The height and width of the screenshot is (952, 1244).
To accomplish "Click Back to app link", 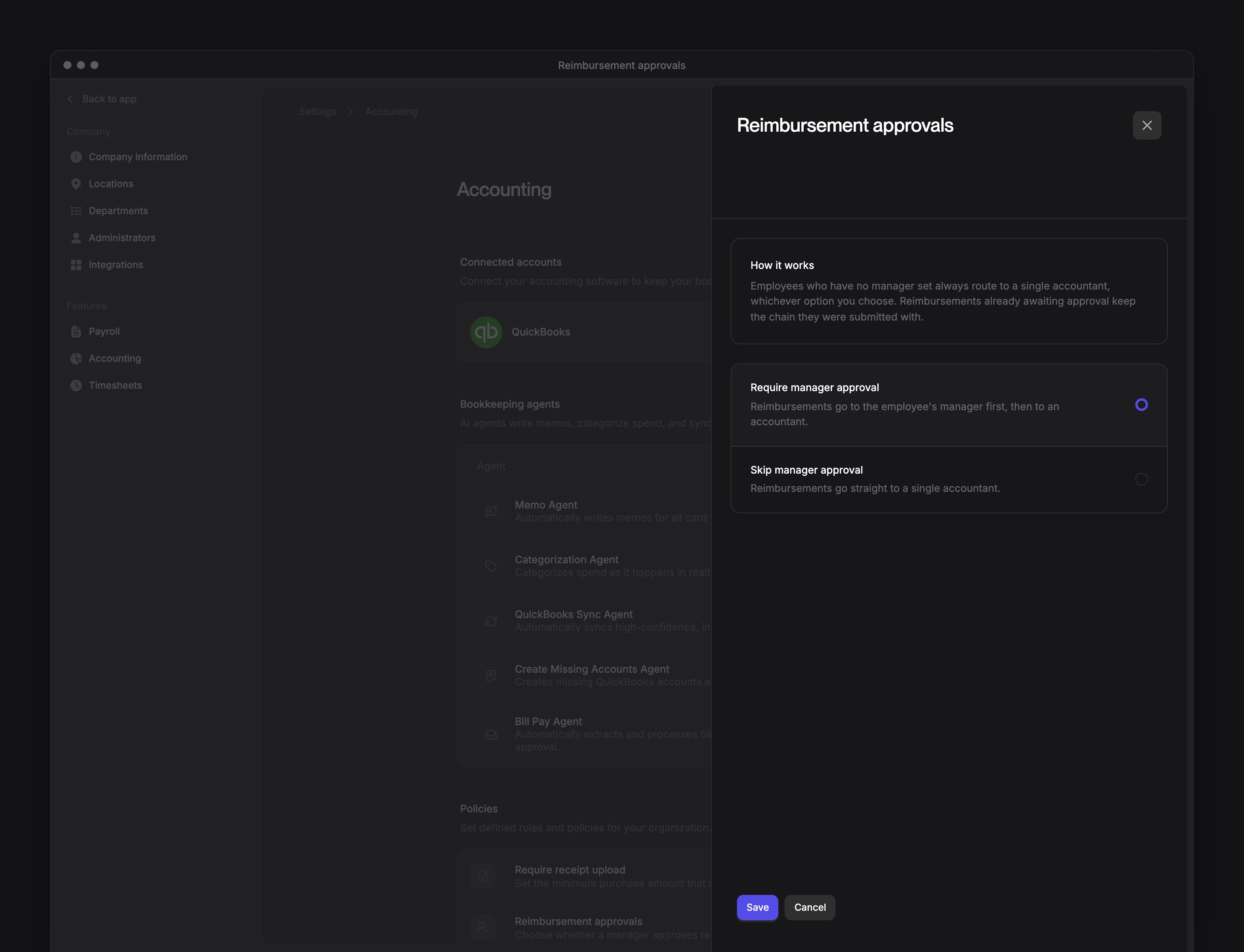I will [109, 99].
